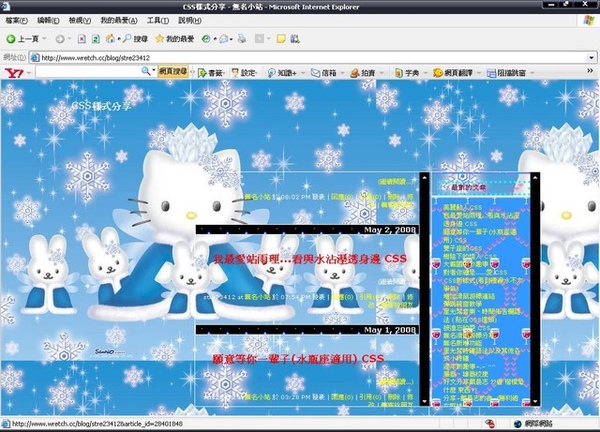The height and width of the screenshot is (432, 600).
Task: Click the 網頁搜尋 web search button
Action: point(173,72)
